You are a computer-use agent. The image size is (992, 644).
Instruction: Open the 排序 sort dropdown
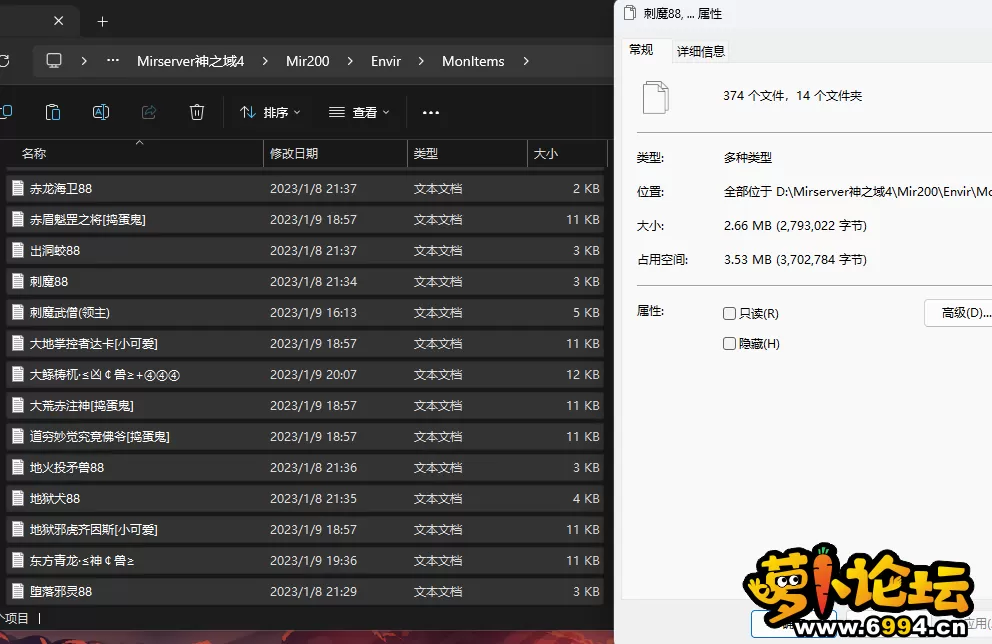pos(270,112)
